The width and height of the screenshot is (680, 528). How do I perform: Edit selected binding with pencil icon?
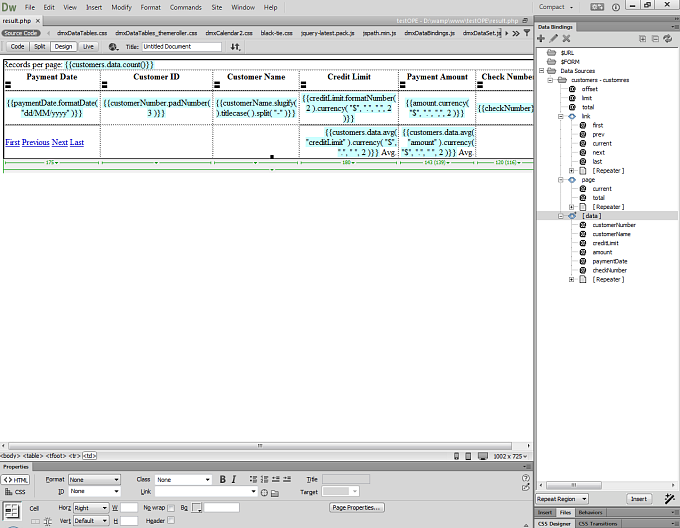pos(554,39)
